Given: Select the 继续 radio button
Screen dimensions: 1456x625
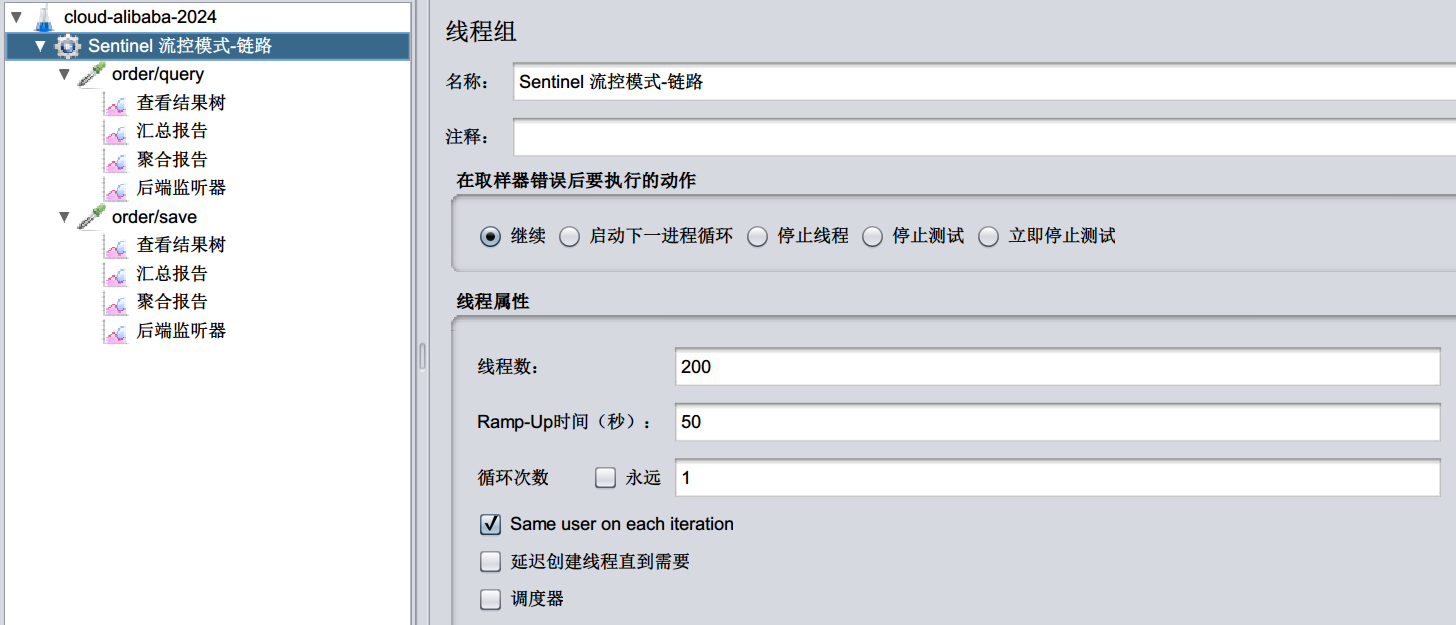Looking at the screenshot, I should click(490, 237).
